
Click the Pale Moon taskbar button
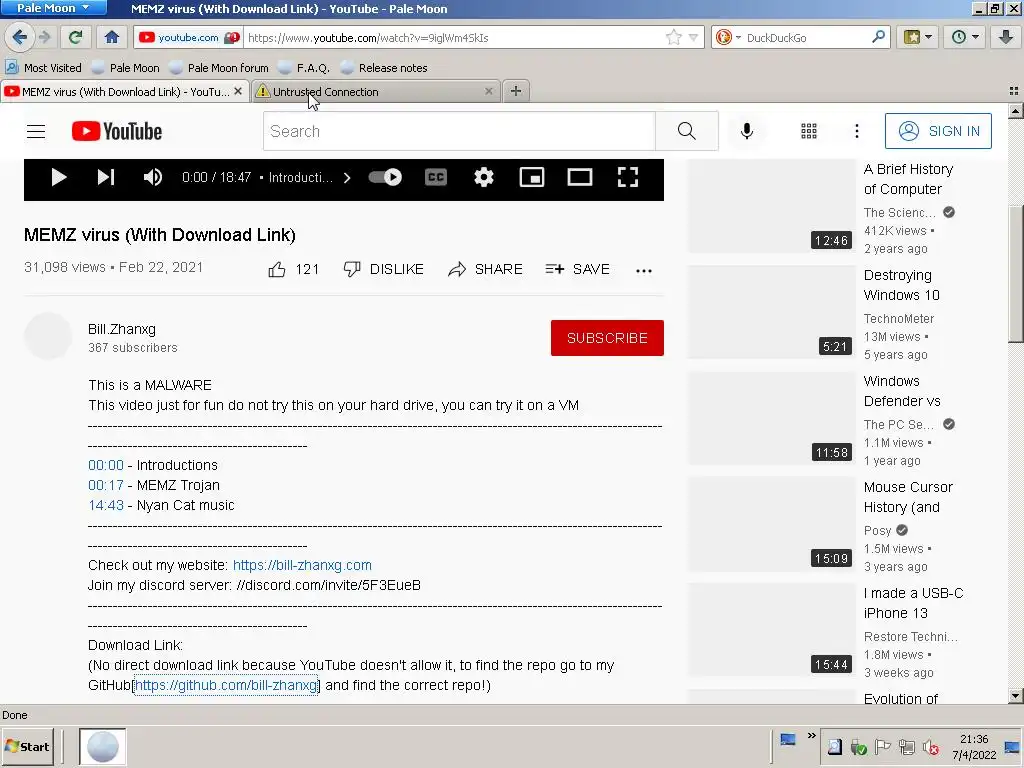[x=103, y=746]
